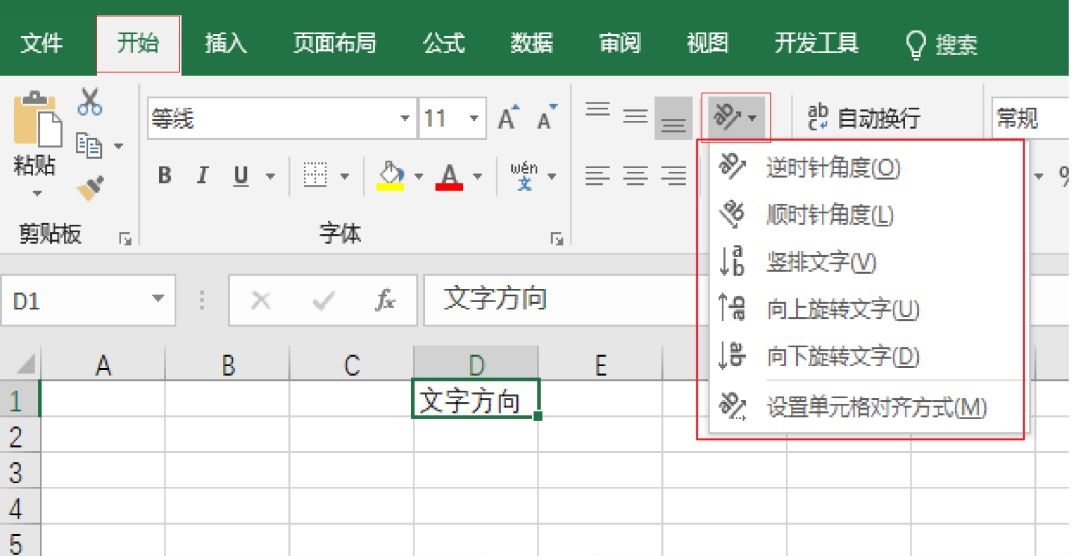Apply red font color A
The image size is (1080, 556).
449,176
